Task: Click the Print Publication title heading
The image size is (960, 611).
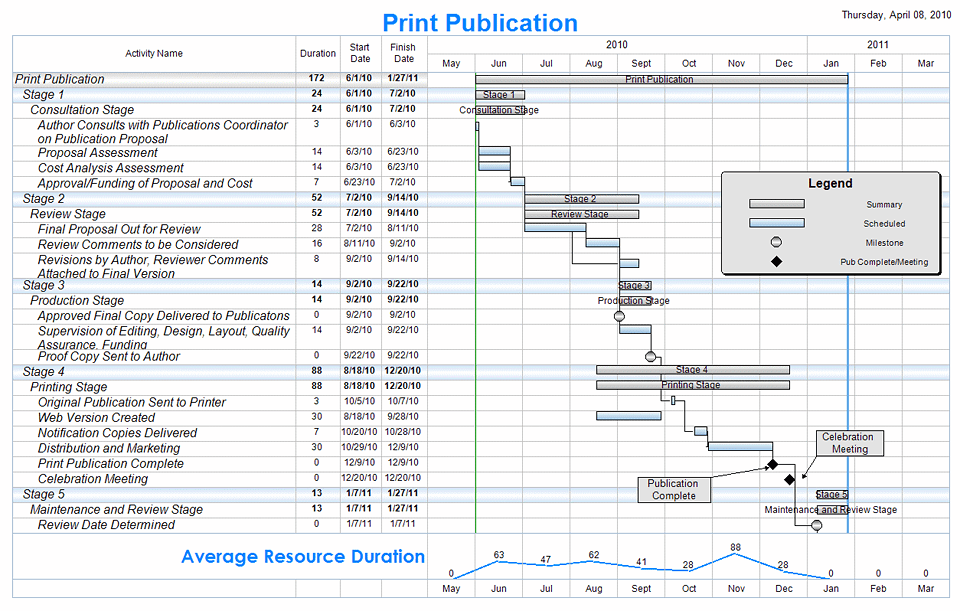Action: pos(480,23)
